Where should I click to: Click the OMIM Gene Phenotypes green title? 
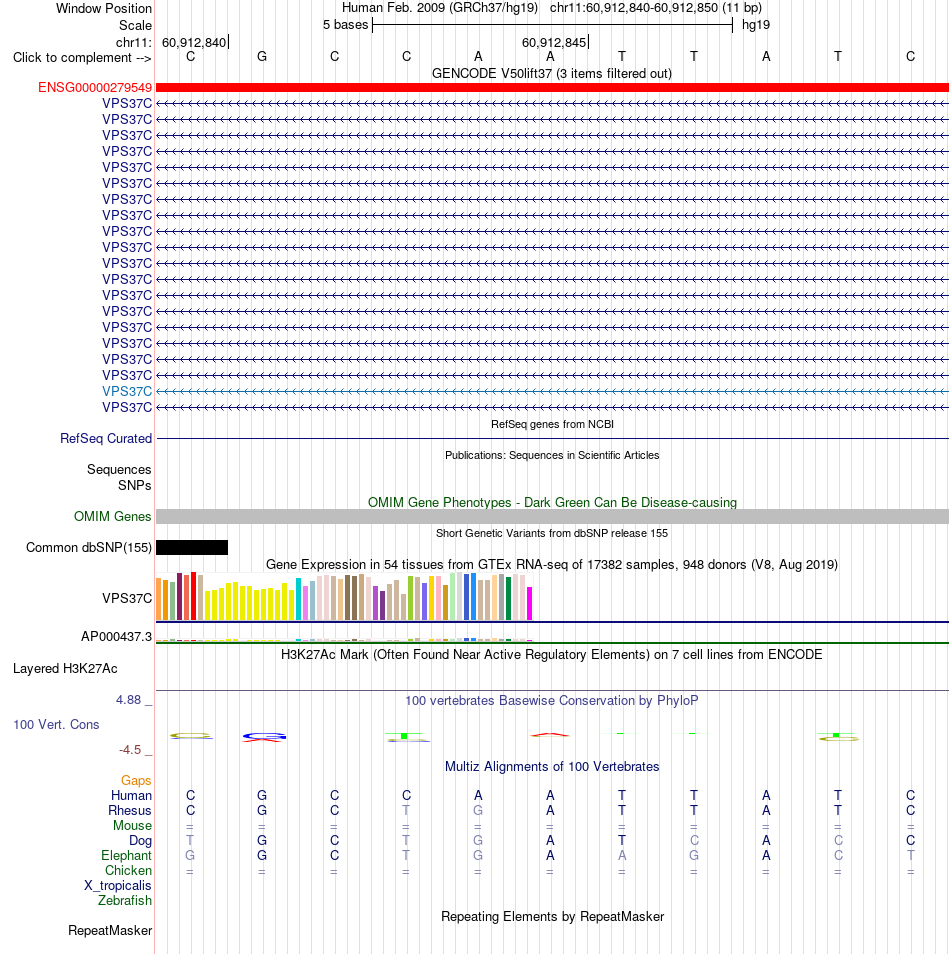point(552,503)
